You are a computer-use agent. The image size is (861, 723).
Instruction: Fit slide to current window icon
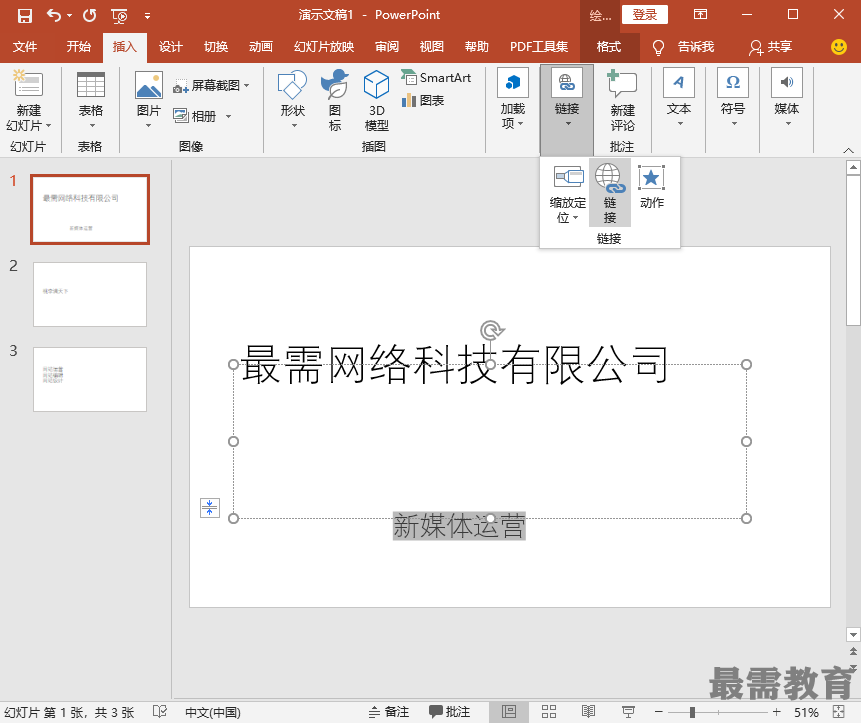click(x=838, y=712)
